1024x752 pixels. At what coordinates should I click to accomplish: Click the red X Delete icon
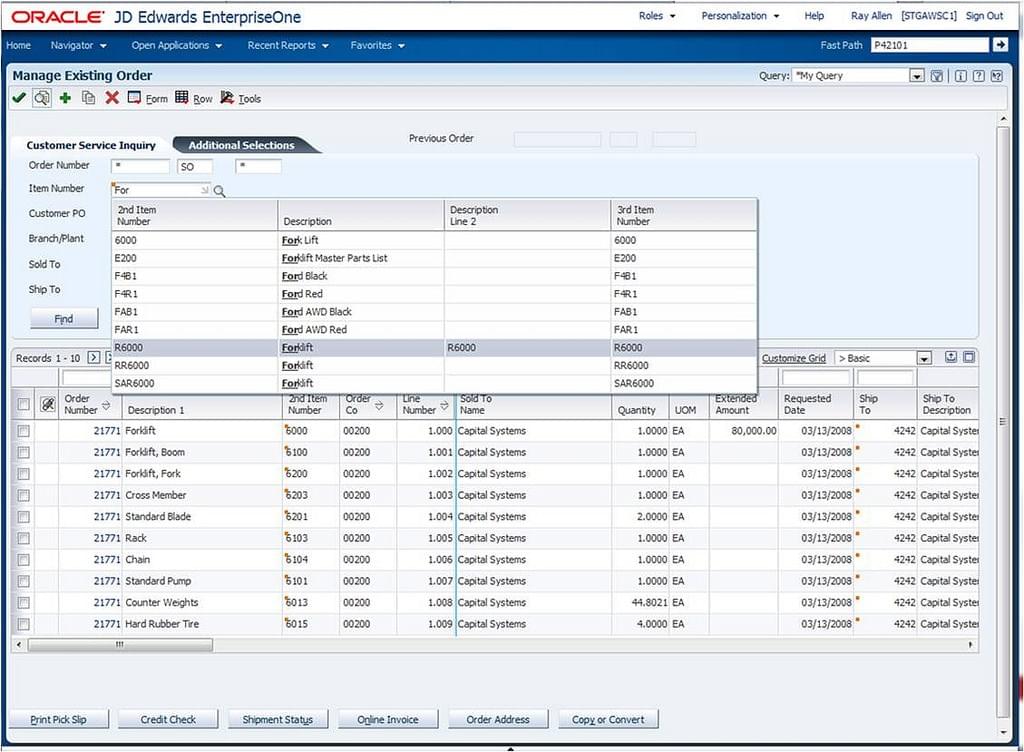pos(112,98)
